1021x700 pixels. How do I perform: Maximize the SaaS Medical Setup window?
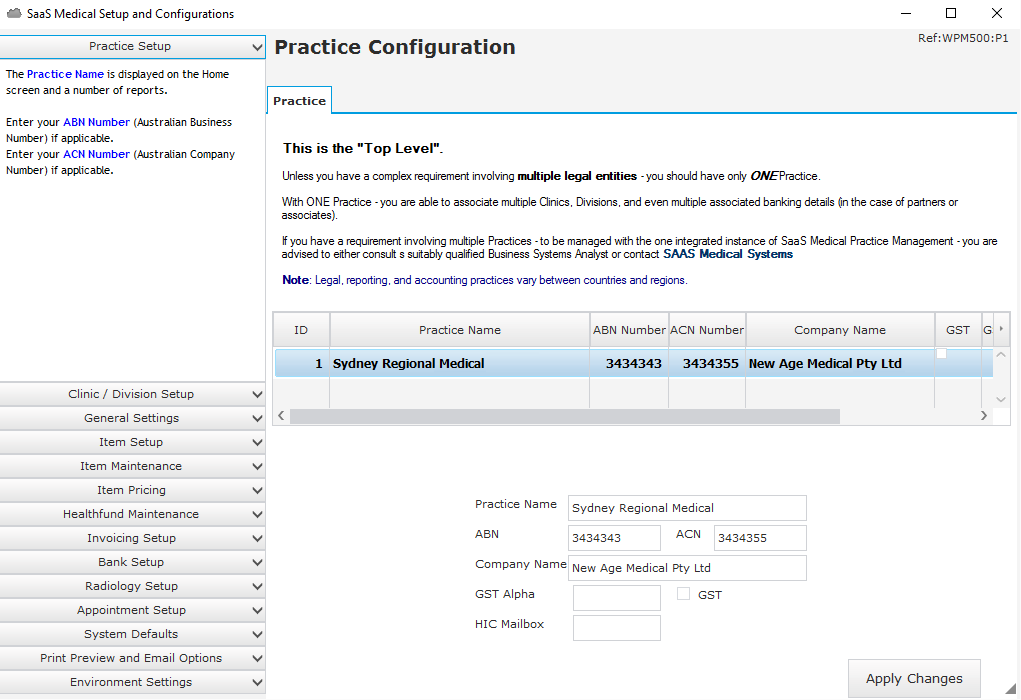tap(951, 13)
